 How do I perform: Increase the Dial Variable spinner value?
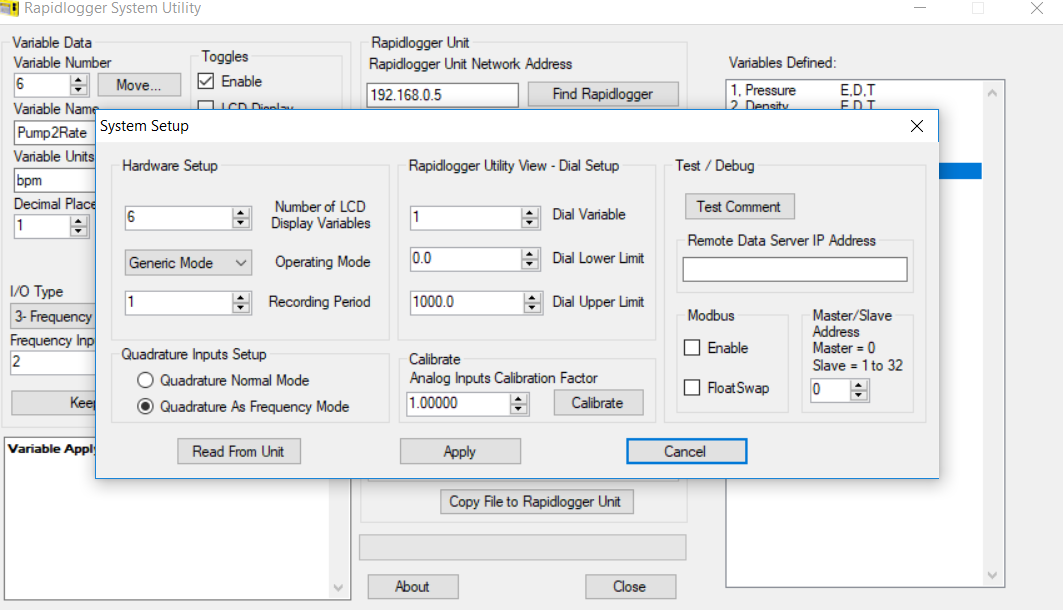tap(530, 213)
